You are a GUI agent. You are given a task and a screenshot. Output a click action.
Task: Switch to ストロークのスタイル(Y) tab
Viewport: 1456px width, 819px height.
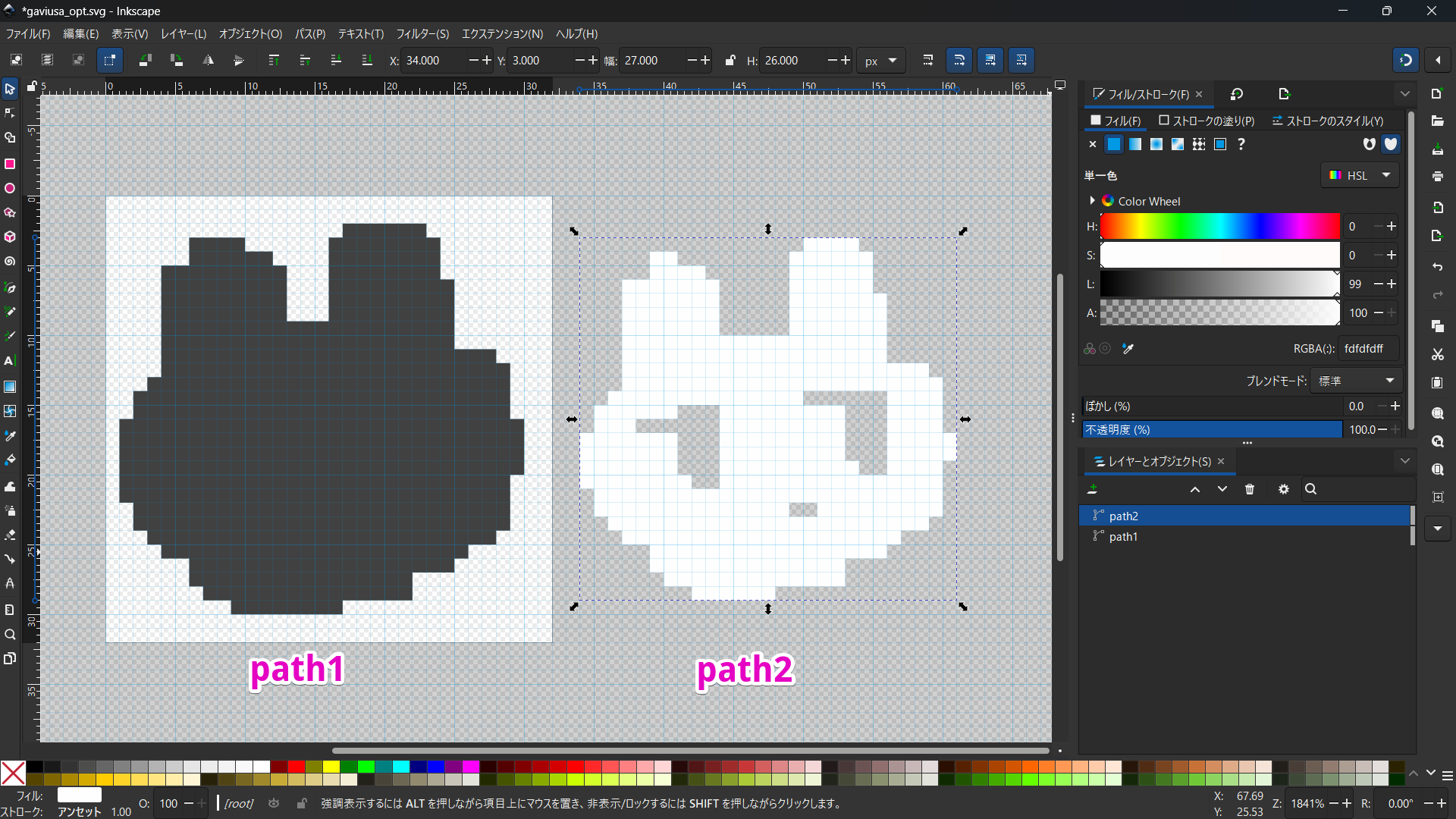1328,121
